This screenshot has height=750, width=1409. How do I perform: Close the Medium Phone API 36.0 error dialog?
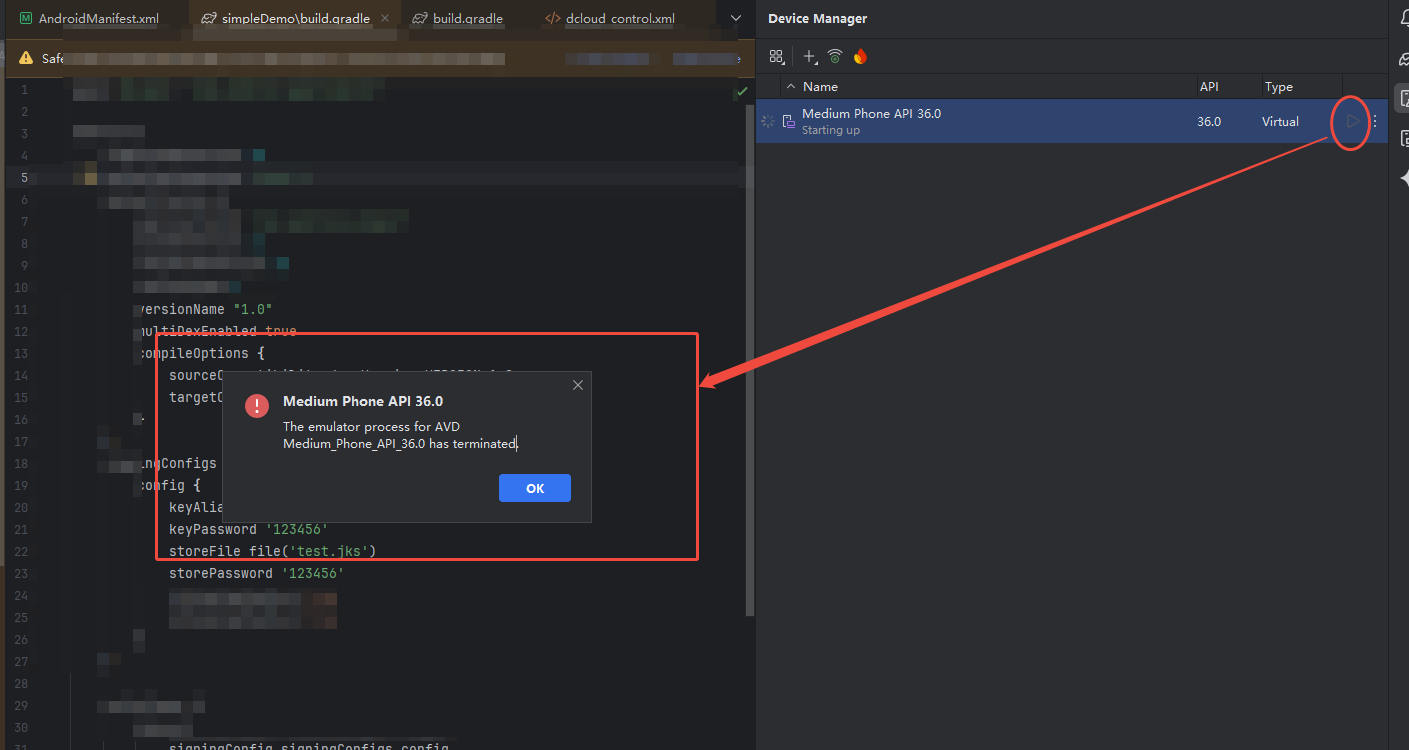point(577,385)
